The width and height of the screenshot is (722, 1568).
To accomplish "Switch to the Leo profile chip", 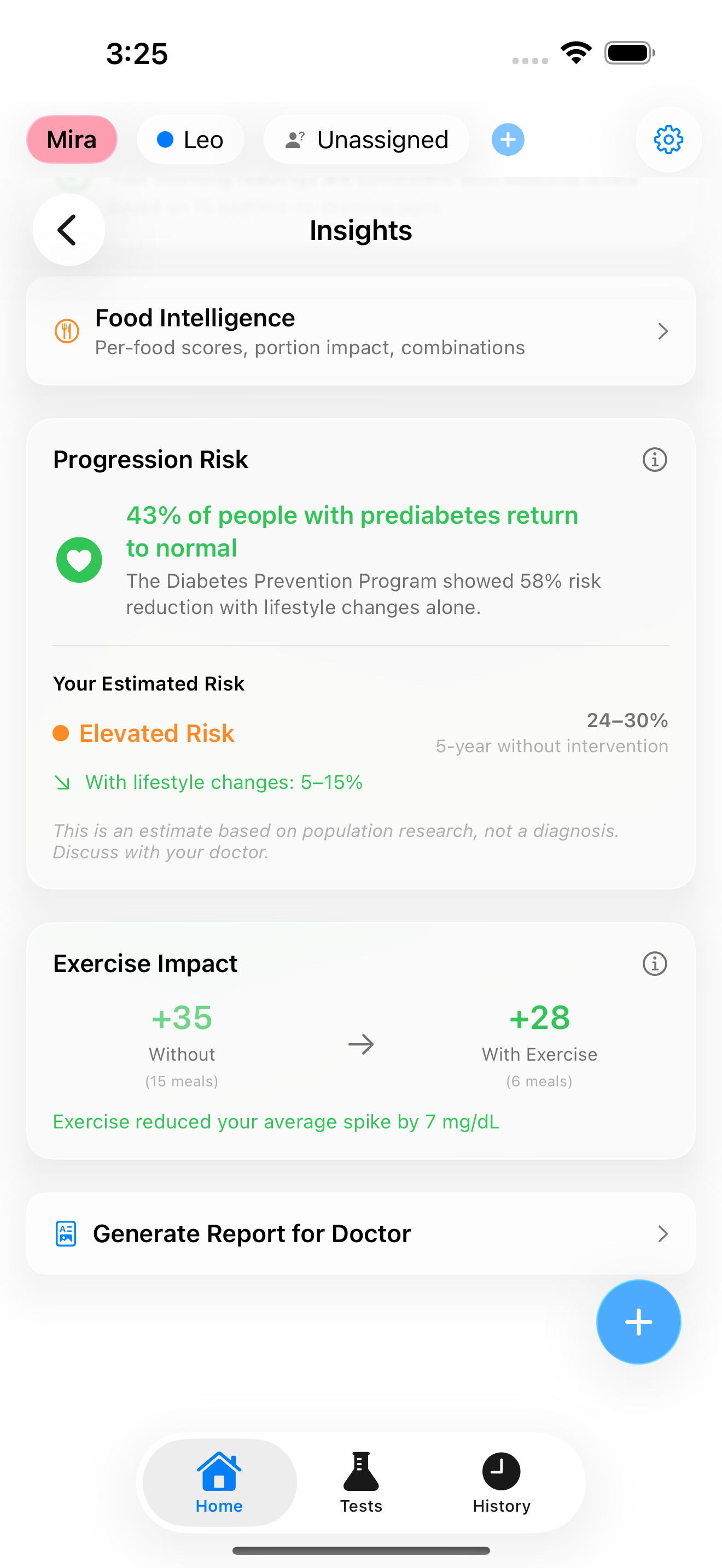I will point(190,139).
